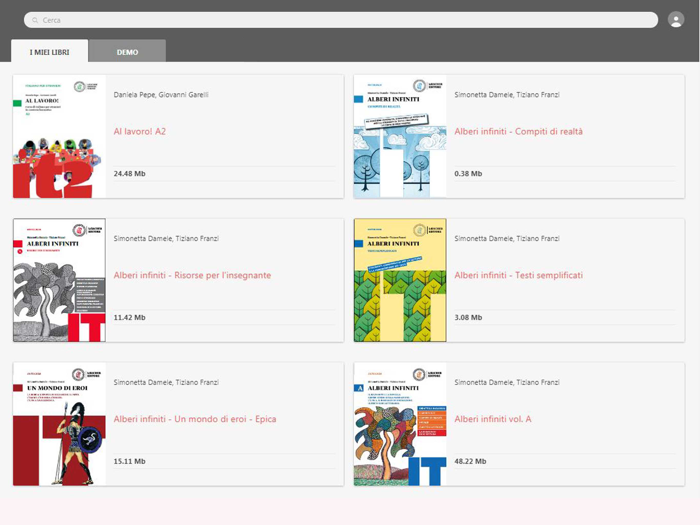Click the 48.22 Mb file size

pos(470,461)
